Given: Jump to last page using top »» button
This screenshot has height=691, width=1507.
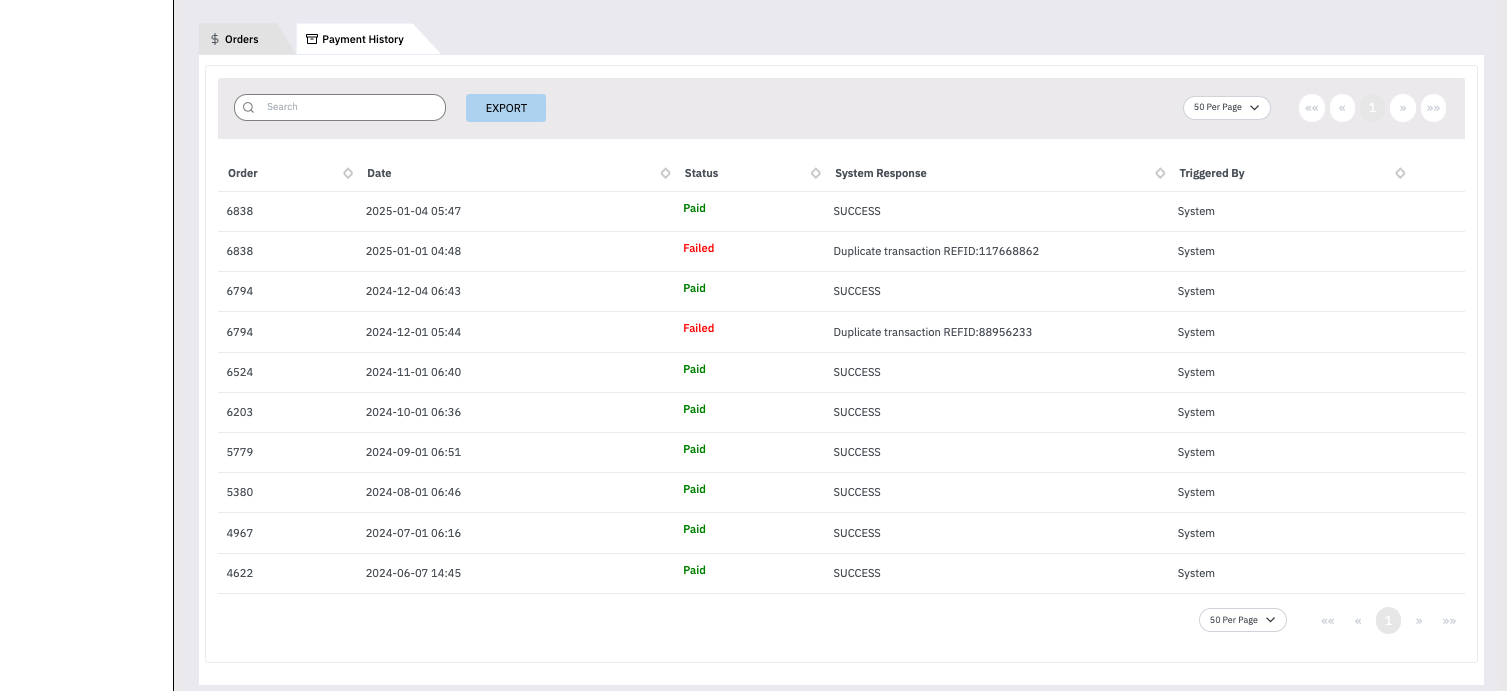Looking at the screenshot, I should (1433, 108).
